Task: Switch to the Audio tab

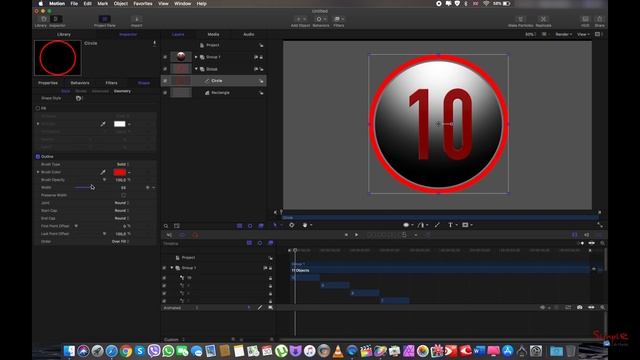Action: pyautogui.click(x=249, y=35)
